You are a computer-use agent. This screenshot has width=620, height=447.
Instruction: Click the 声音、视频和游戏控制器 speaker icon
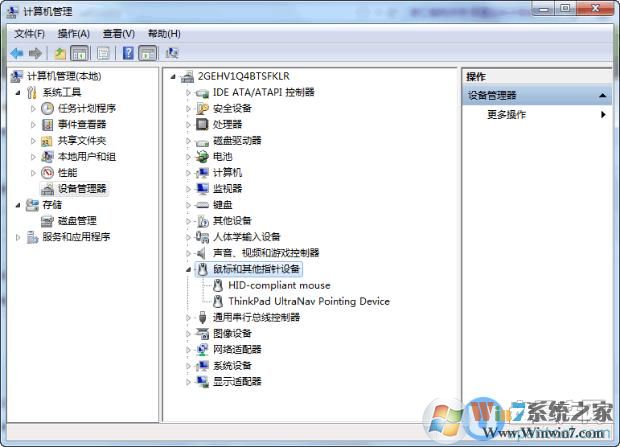pos(202,253)
